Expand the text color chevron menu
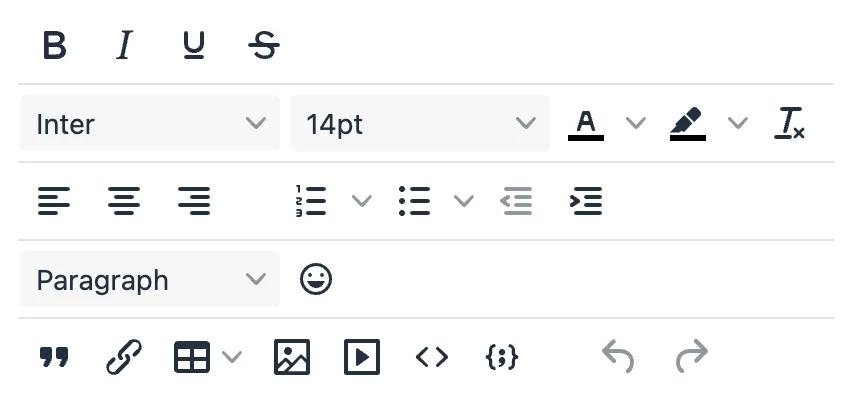Viewport: 852px width, 398px height. [x=635, y=123]
